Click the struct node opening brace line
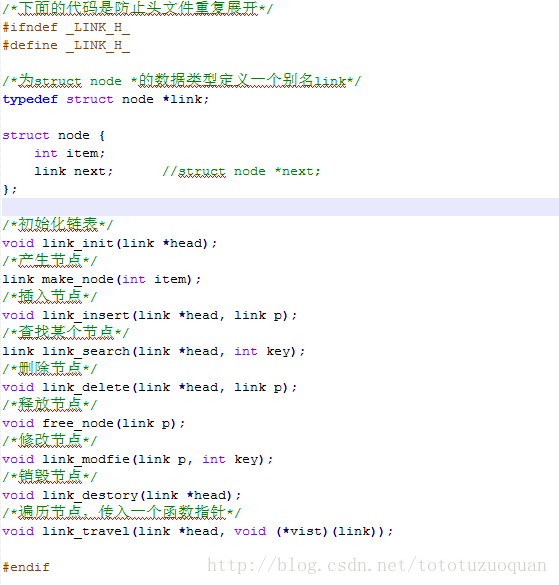559x585 pixels. point(54,135)
